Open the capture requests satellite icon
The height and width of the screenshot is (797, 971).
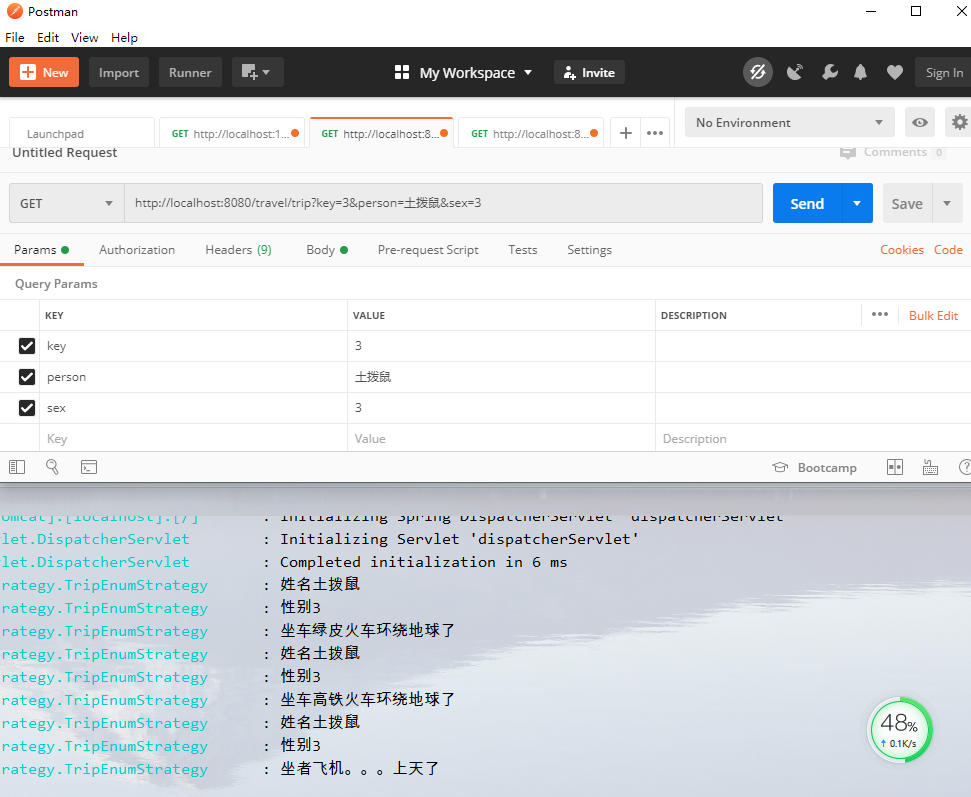[795, 72]
